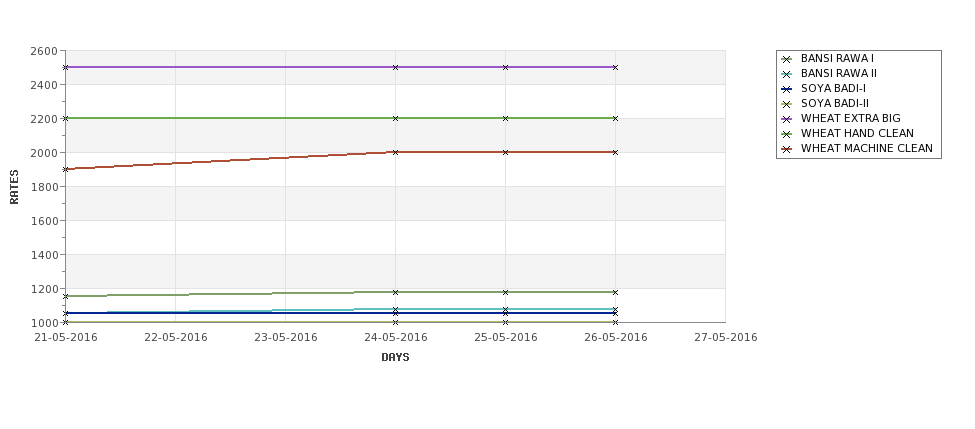Select the BANSI RAWA I legend label
This screenshot has height=429, width=975.
(837, 58)
